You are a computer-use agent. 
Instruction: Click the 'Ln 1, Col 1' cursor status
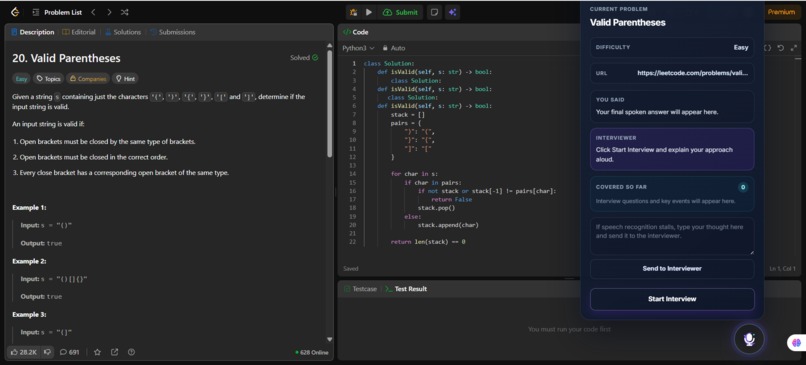pyautogui.click(x=783, y=268)
